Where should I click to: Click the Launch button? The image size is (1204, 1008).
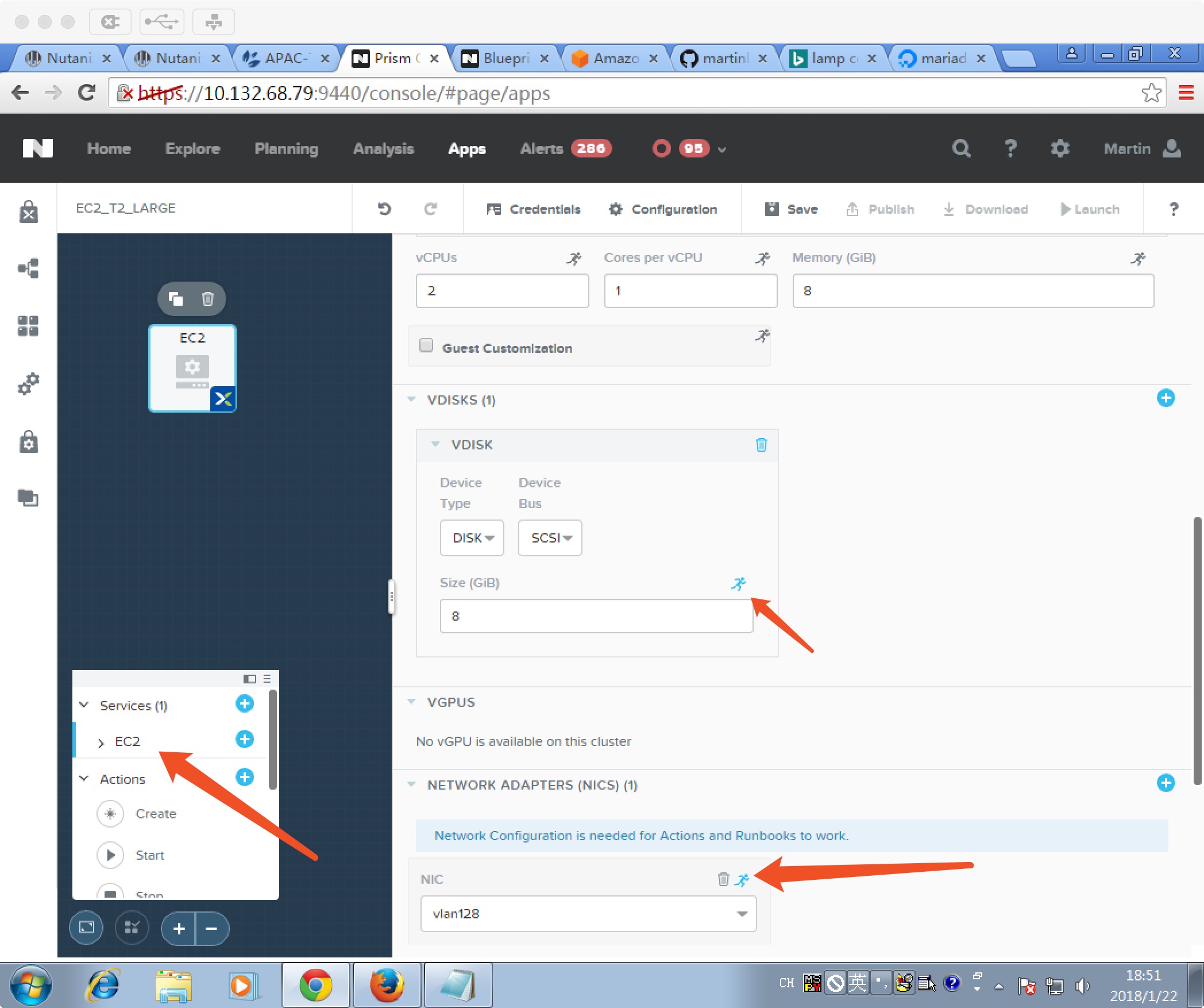tap(1090, 209)
